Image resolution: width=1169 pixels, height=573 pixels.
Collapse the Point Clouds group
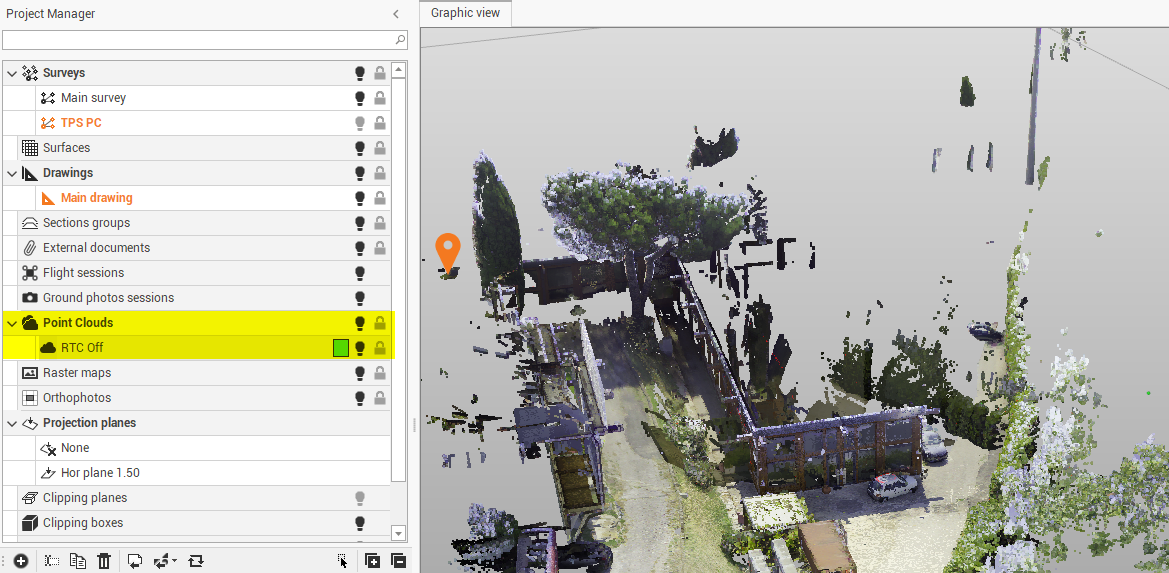[12, 323]
